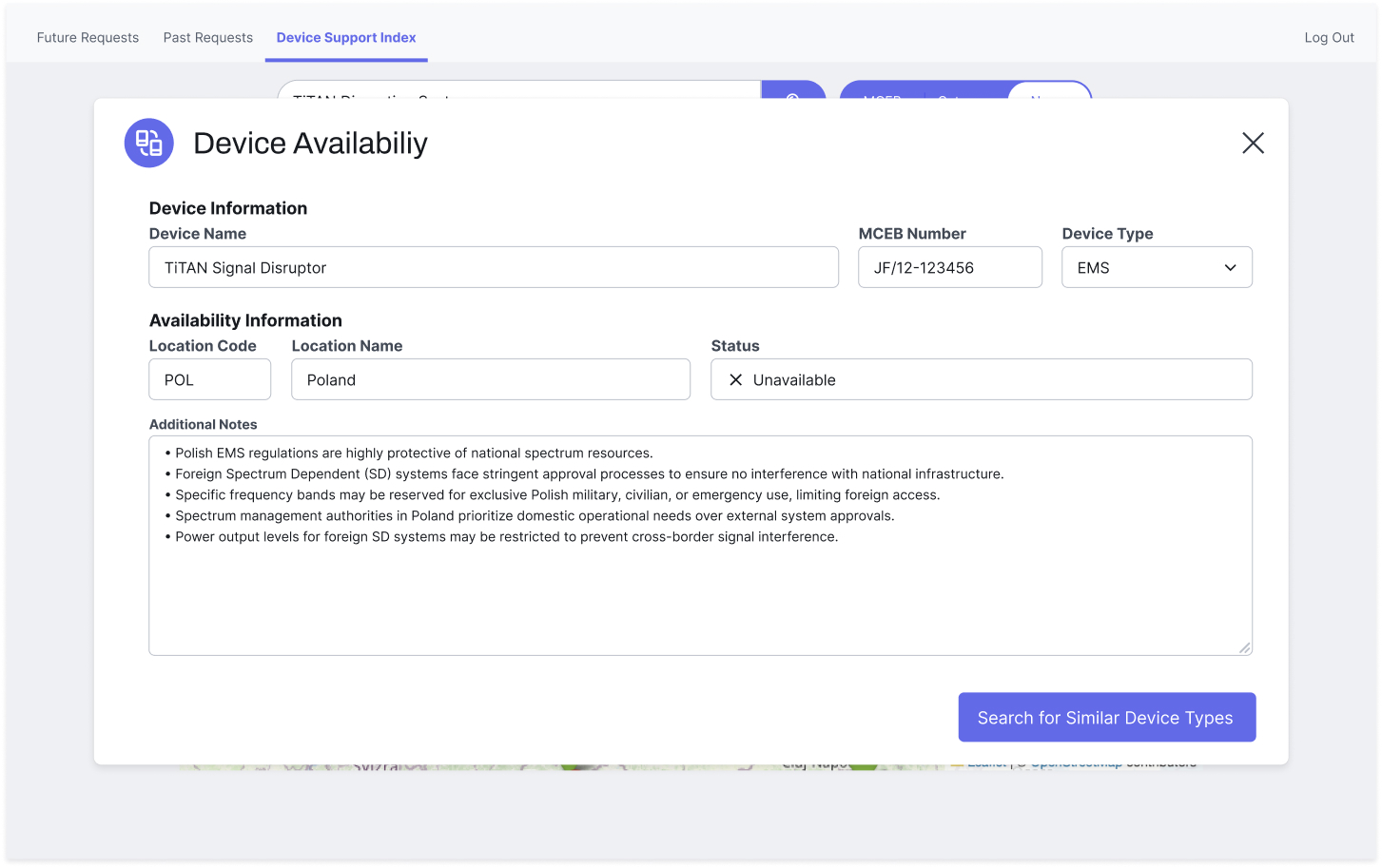This screenshot has width=1382, height=868.
Task: Focus the MCEB Number field
Action: pyautogui.click(x=949, y=267)
